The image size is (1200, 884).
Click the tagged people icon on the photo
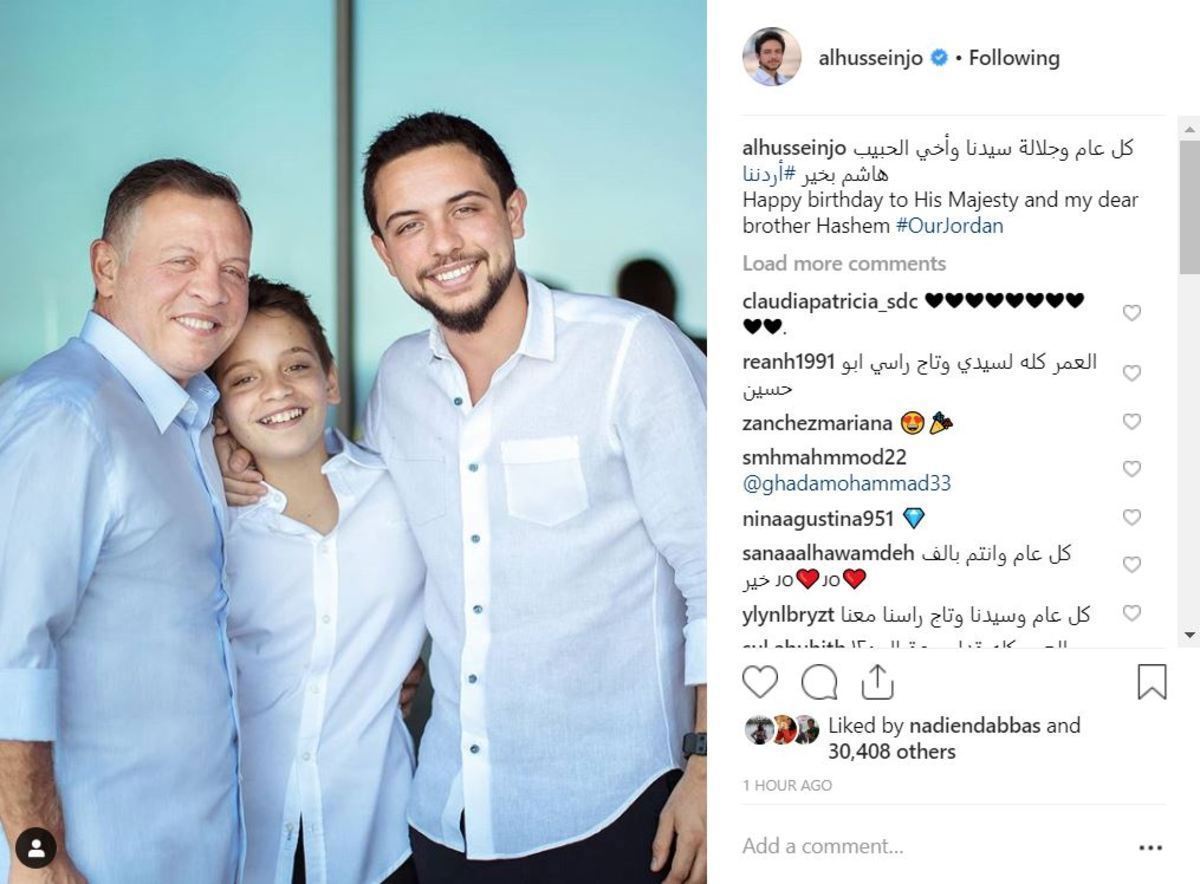36,848
